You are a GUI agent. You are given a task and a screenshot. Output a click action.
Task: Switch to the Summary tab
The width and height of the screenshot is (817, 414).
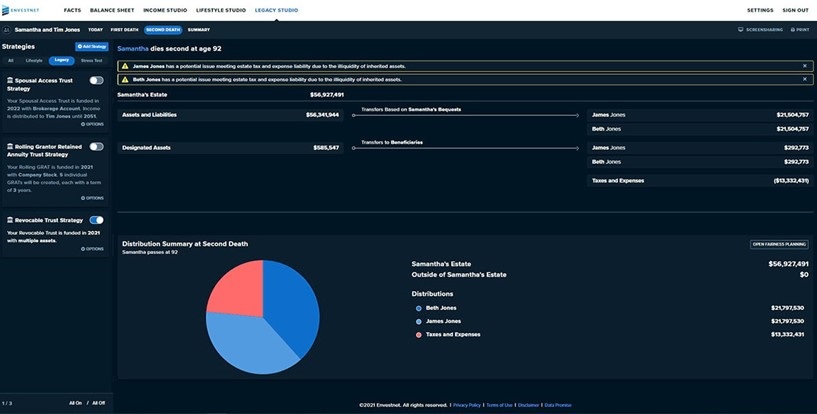[199, 30]
